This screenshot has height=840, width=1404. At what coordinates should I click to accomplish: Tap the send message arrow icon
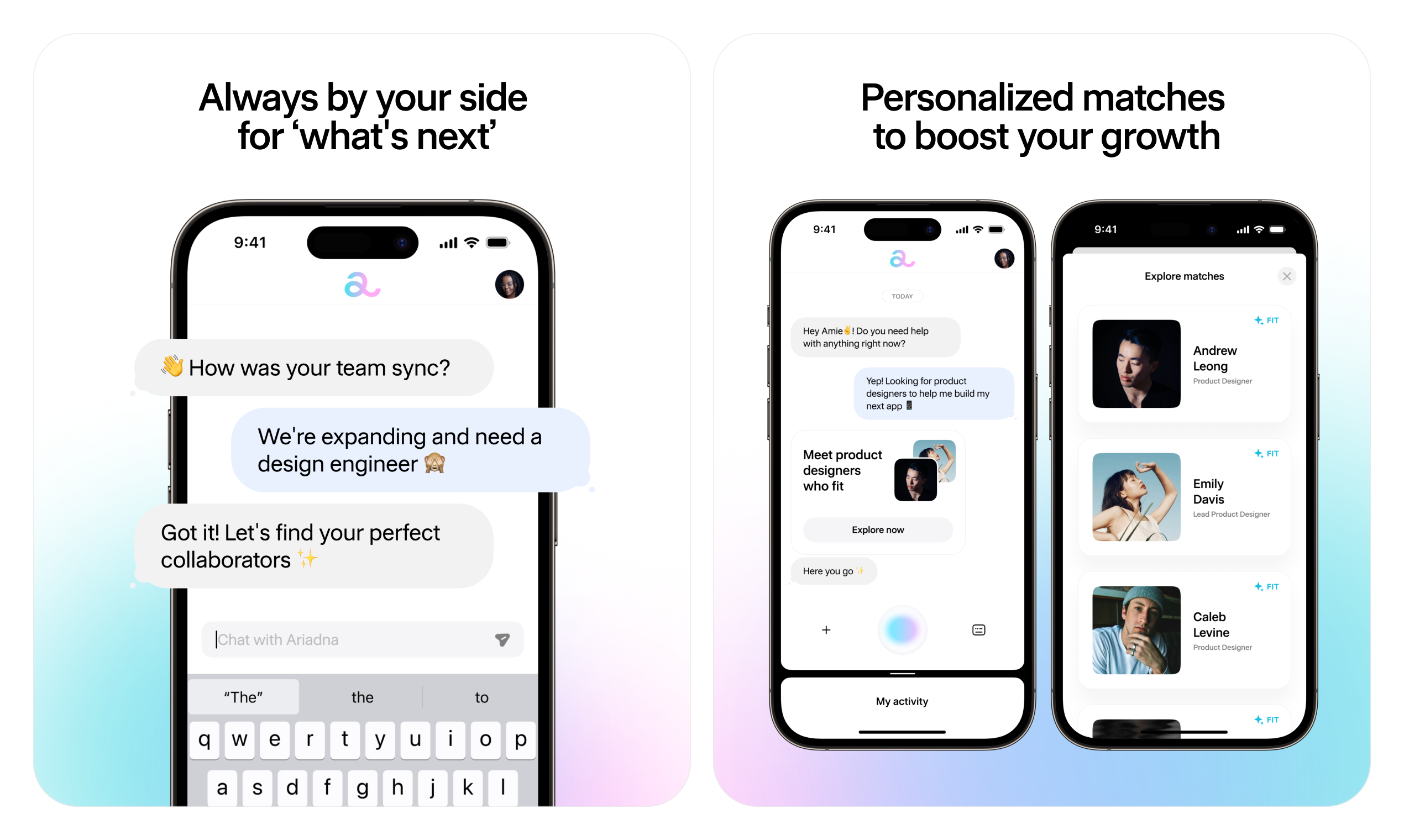502,640
